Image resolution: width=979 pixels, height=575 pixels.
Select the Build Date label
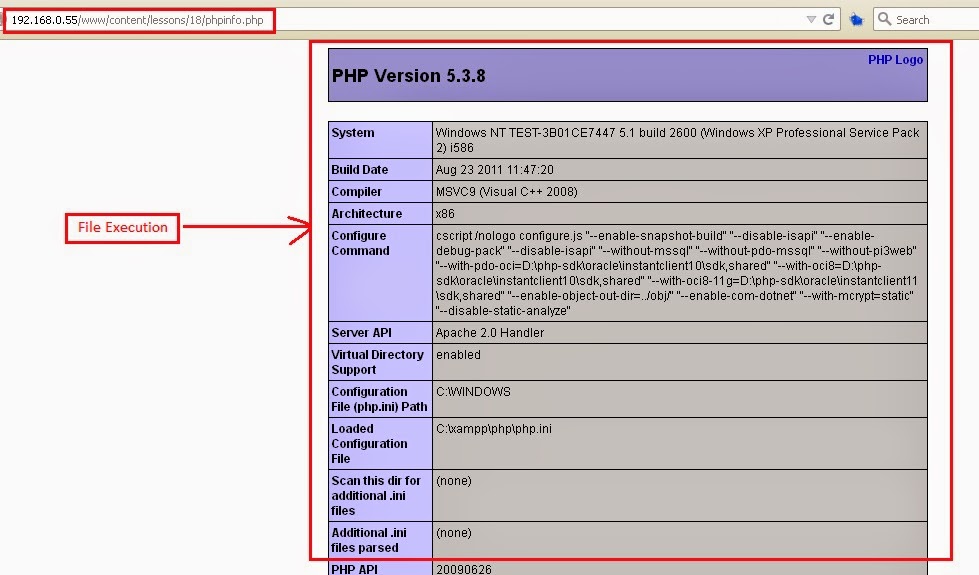coord(360,170)
